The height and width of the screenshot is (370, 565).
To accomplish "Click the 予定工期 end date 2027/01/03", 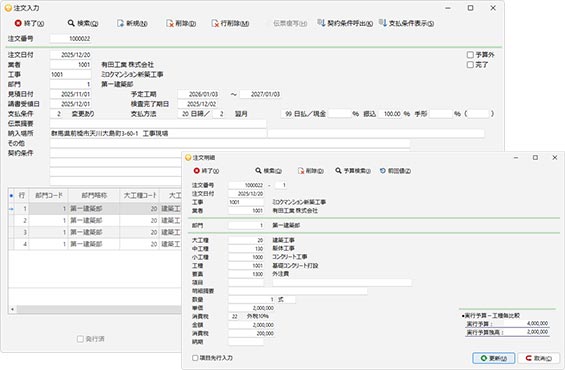I will pos(260,94).
